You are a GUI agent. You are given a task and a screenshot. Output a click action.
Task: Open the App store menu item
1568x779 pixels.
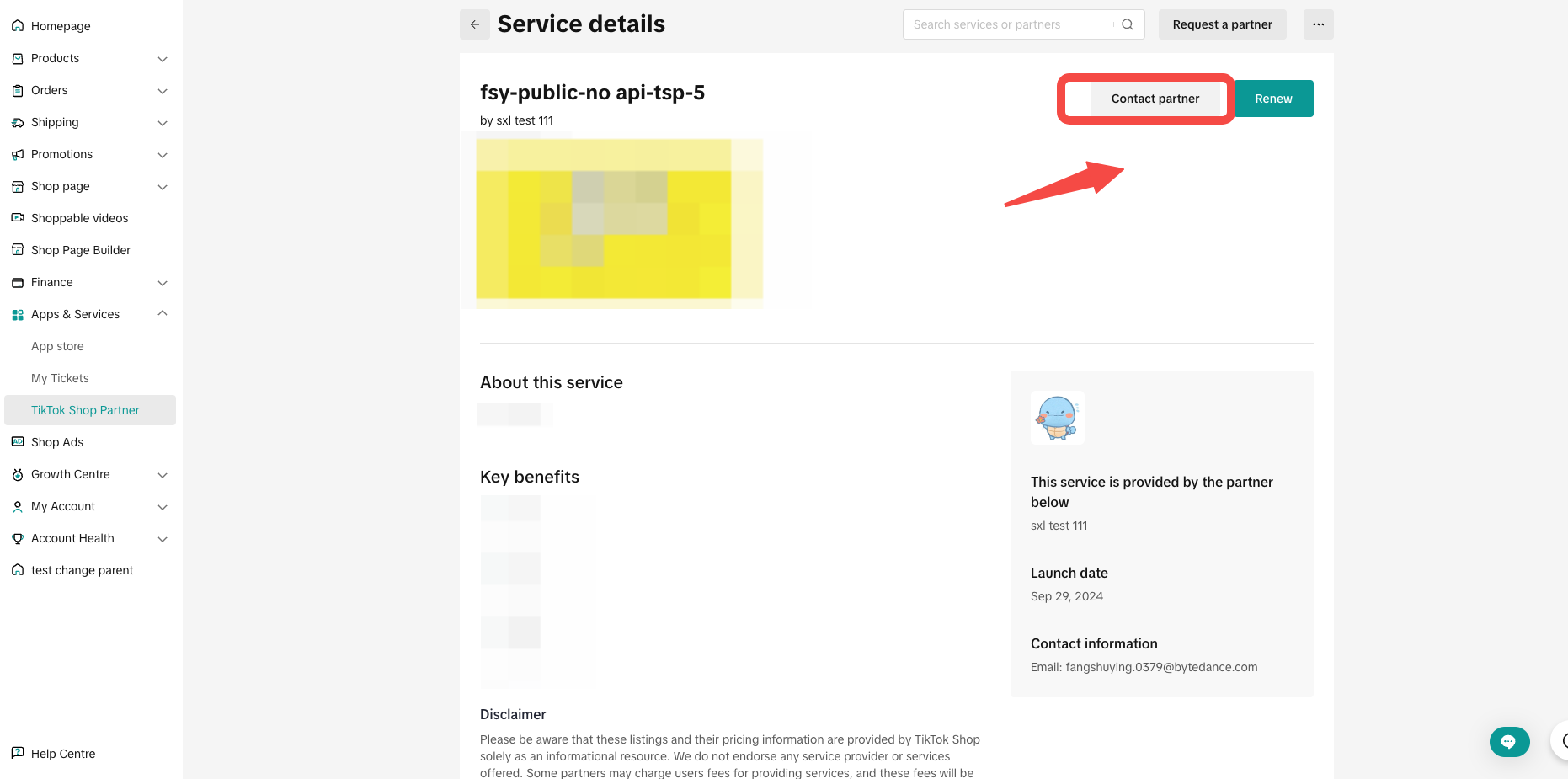[57, 346]
